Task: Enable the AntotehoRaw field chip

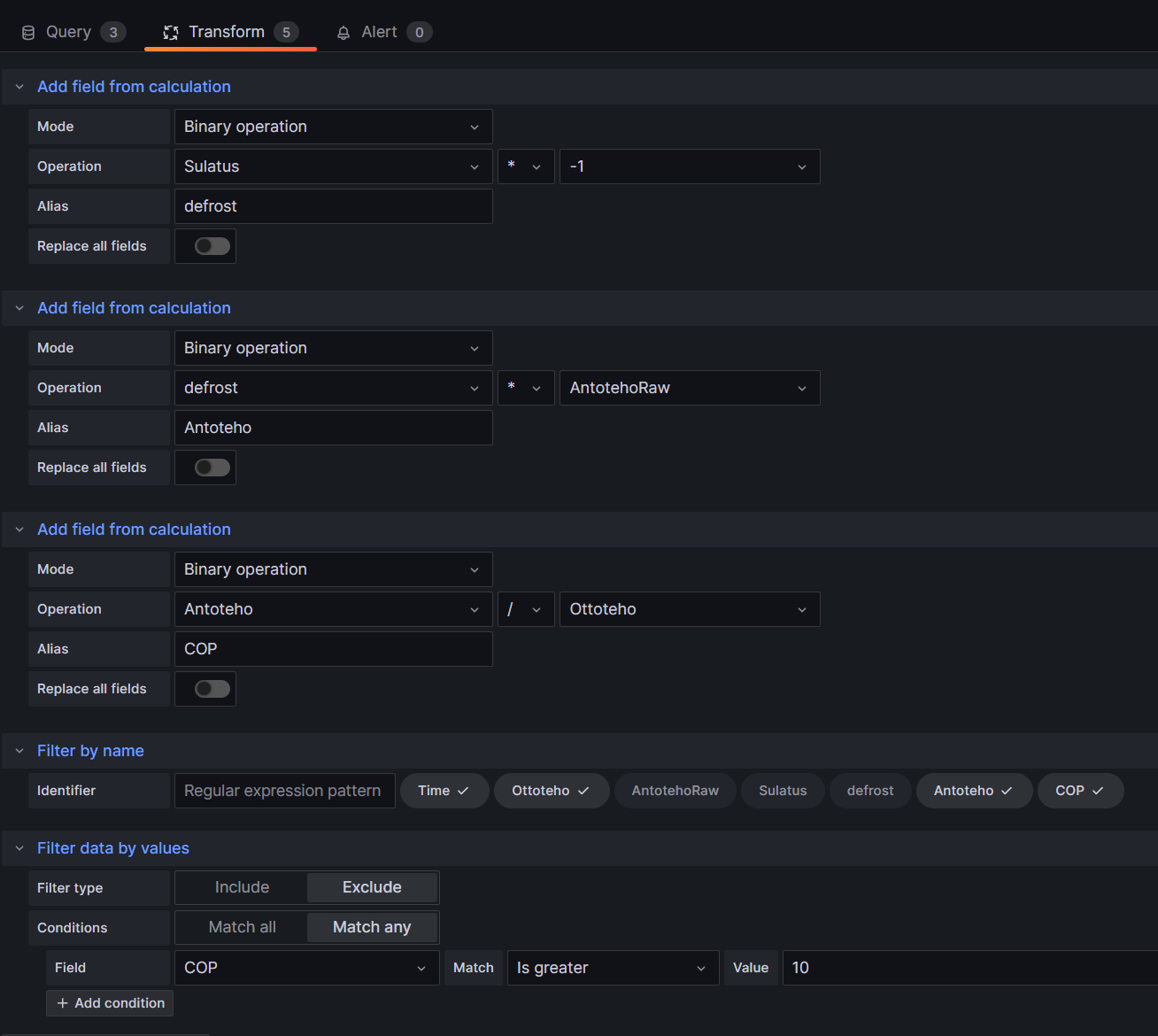Action: (675, 791)
